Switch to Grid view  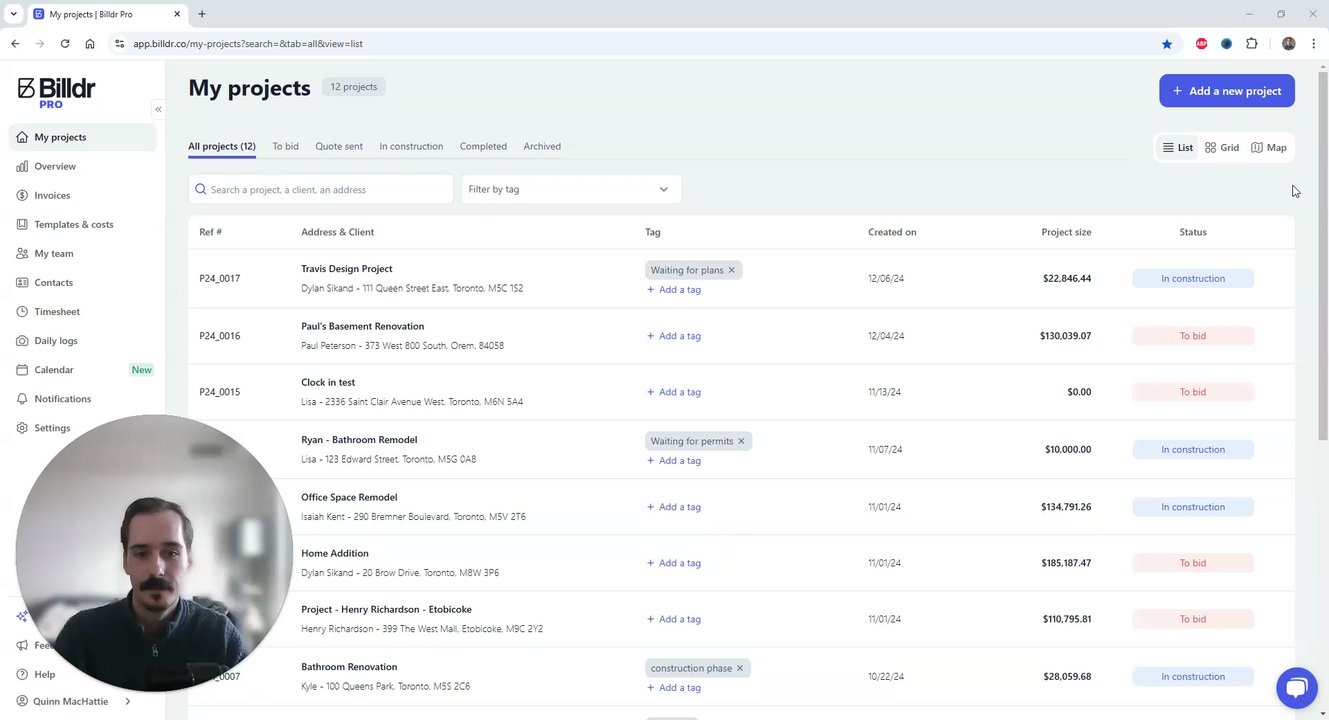(x=1222, y=148)
